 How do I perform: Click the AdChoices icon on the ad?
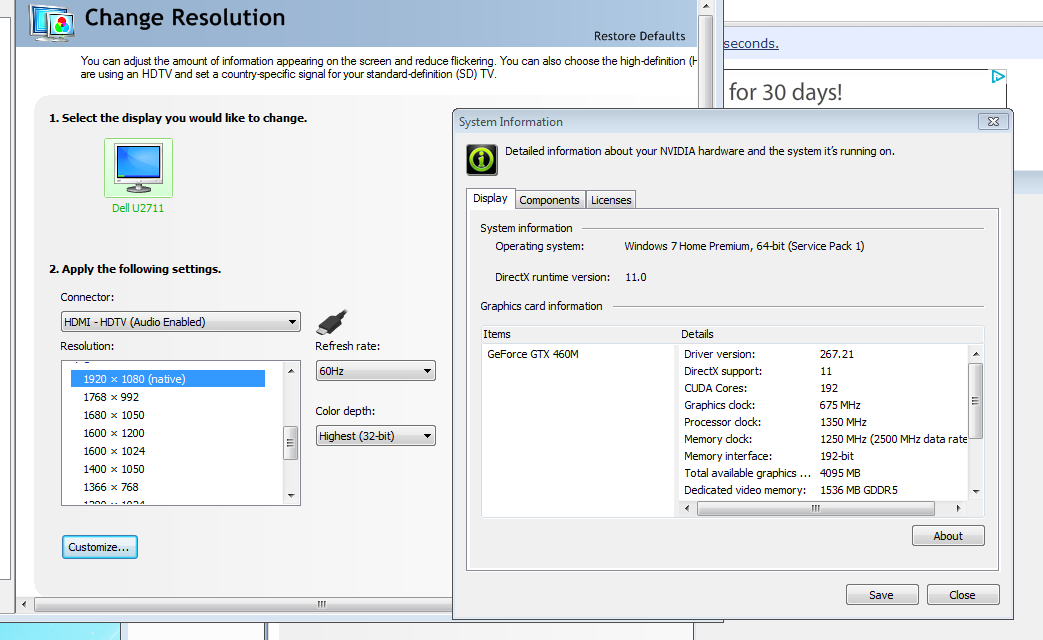click(x=998, y=77)
